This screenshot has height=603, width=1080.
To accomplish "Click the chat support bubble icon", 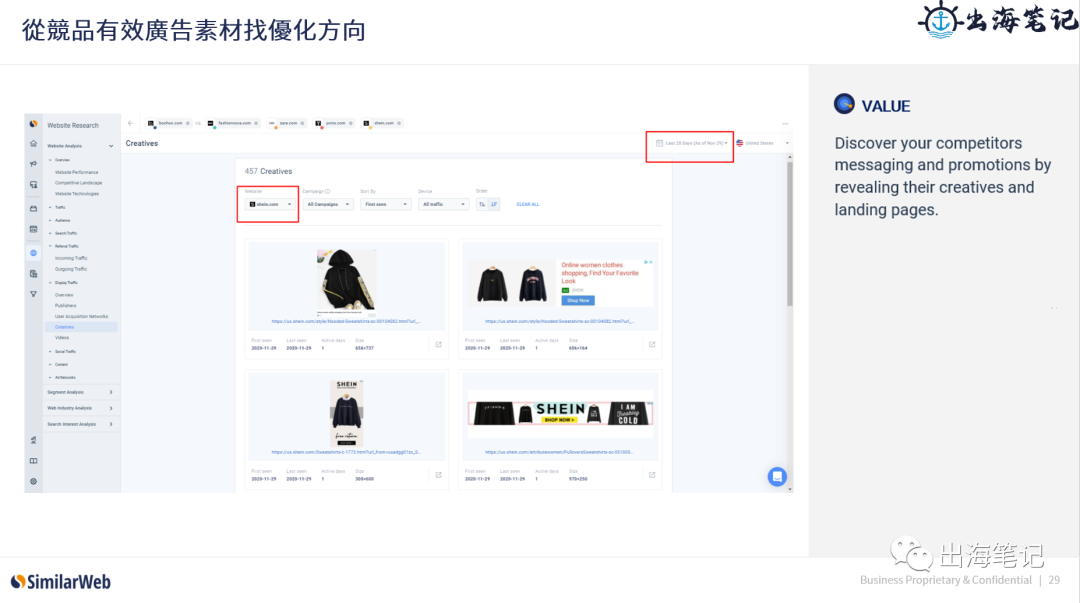I will click(777, 477).
